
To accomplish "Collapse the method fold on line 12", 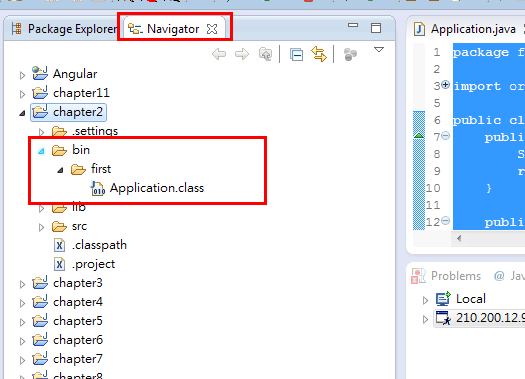I will click(445, 221).
